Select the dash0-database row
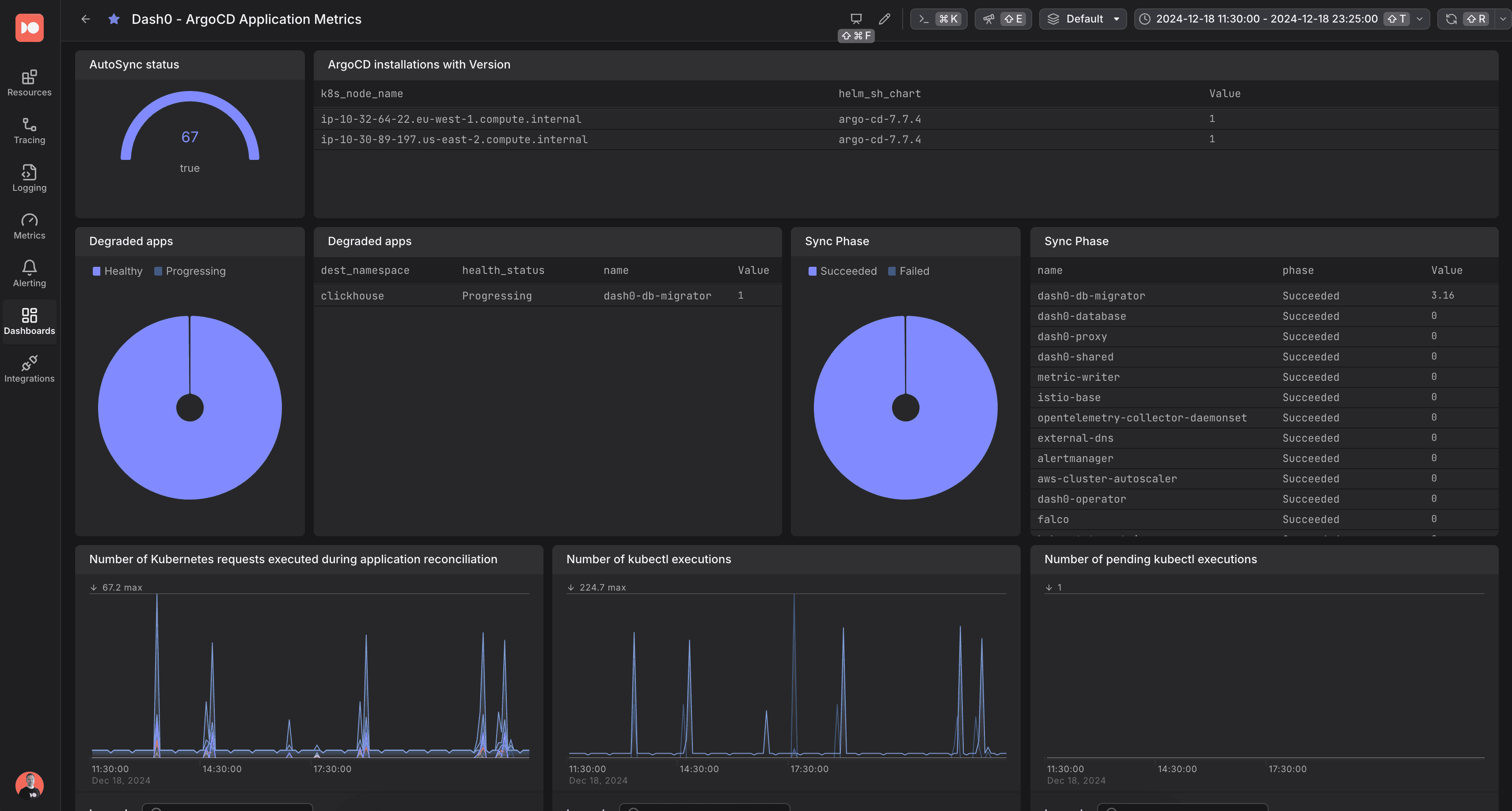 click(x=1264, y=316)
